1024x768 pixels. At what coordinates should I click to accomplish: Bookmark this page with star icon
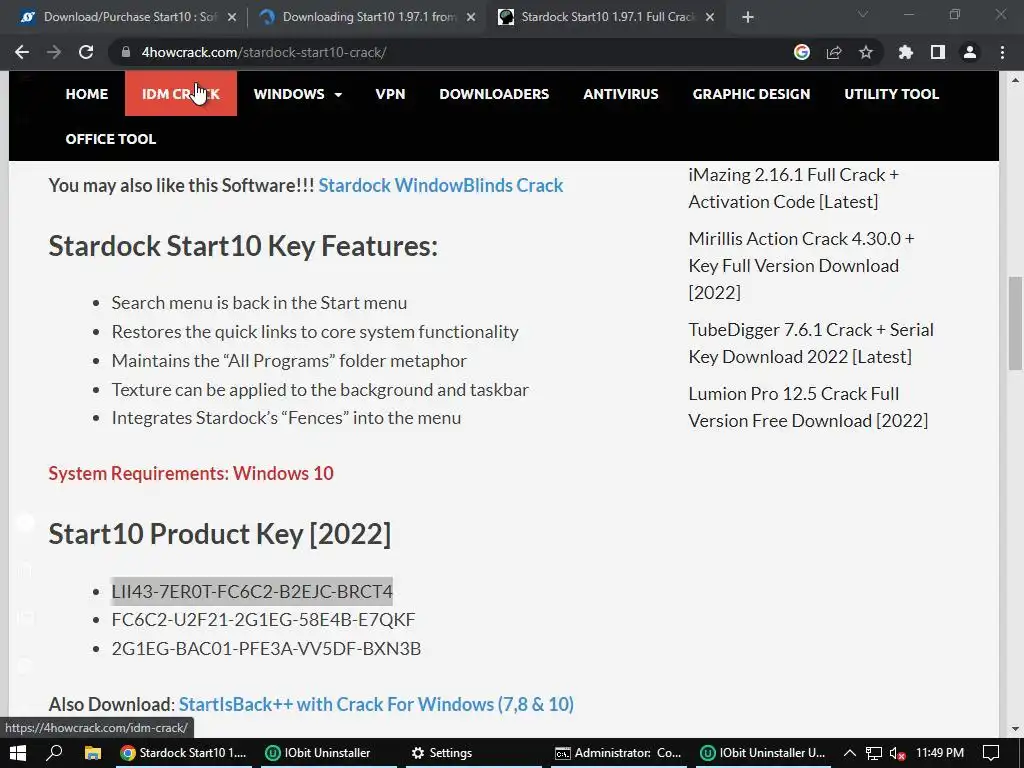pyautogui.click(x=865, y=52)
